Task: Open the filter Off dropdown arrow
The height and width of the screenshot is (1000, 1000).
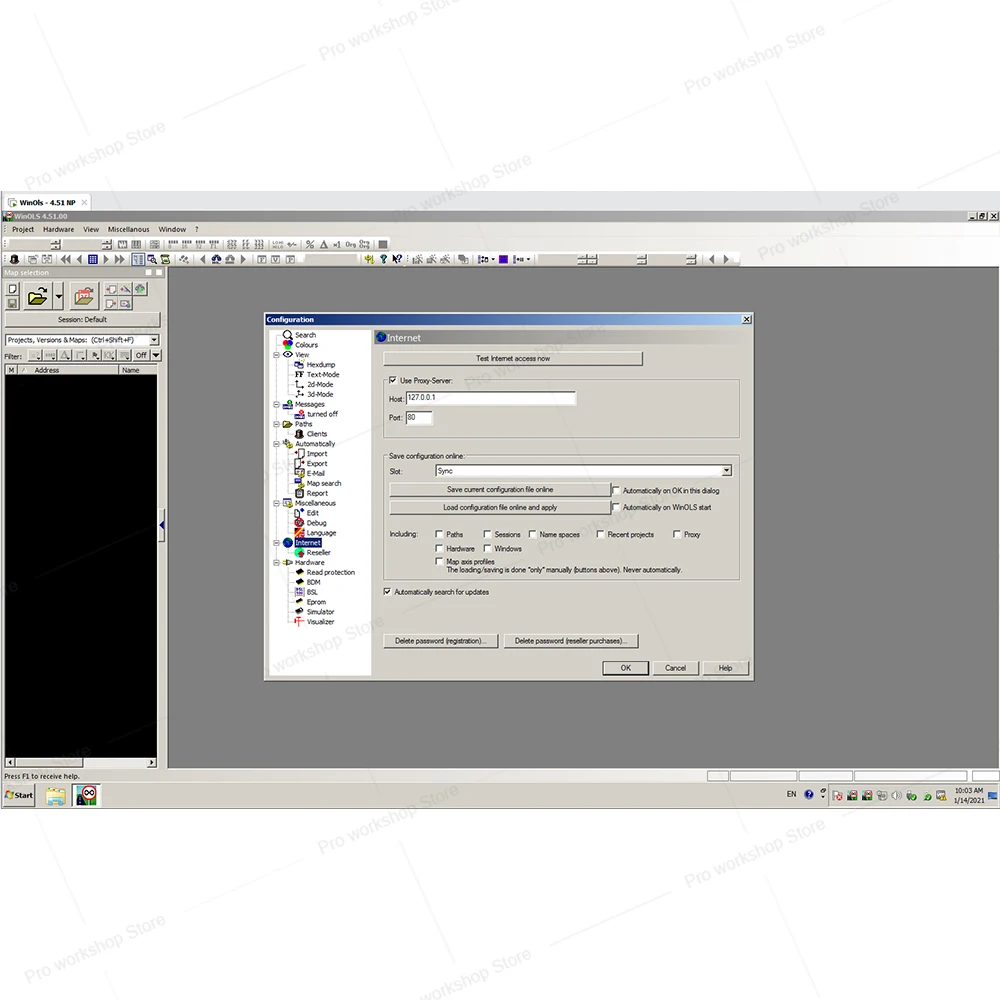Action: click(x=156, y=355)
